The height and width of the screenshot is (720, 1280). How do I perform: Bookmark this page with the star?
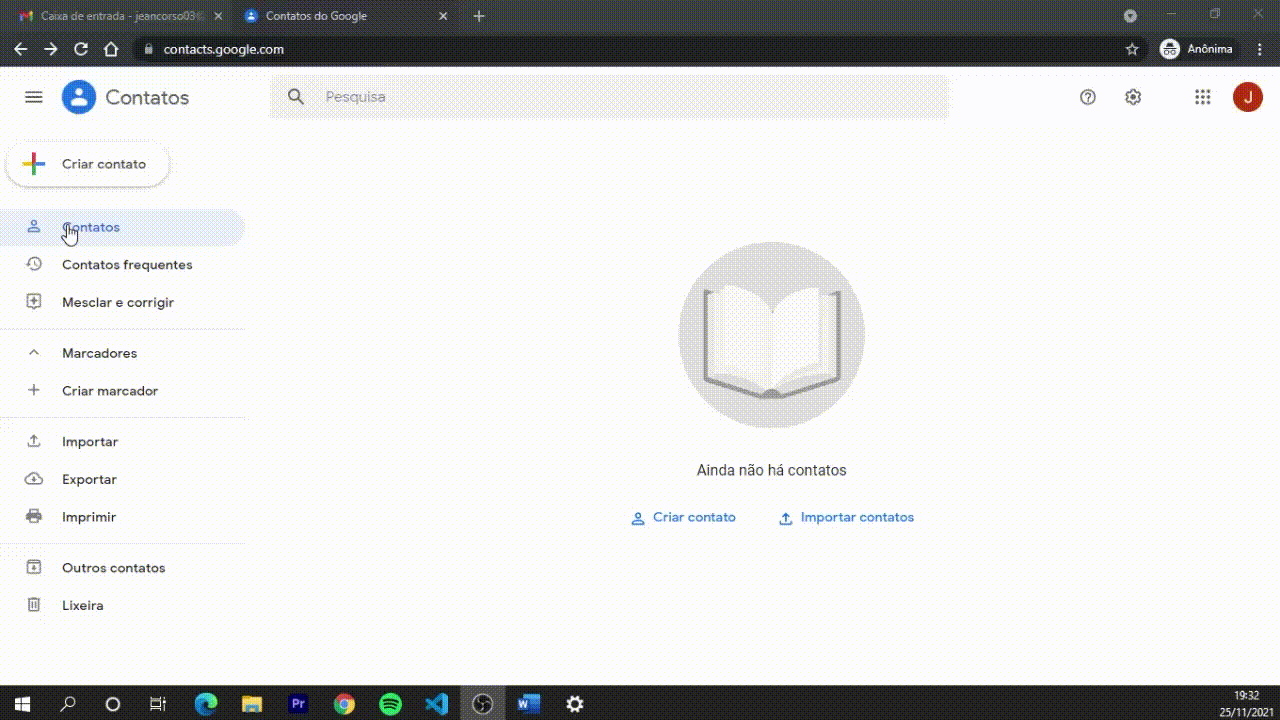point(1132,49)
